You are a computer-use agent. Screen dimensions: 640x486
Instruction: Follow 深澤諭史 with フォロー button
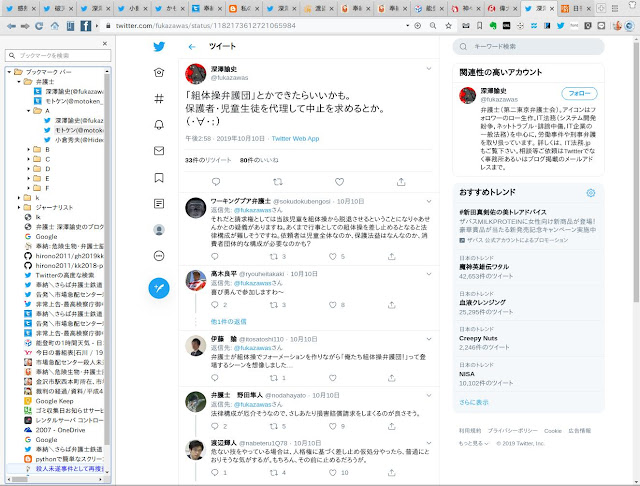pyautogui.click(x=579, y=93)
